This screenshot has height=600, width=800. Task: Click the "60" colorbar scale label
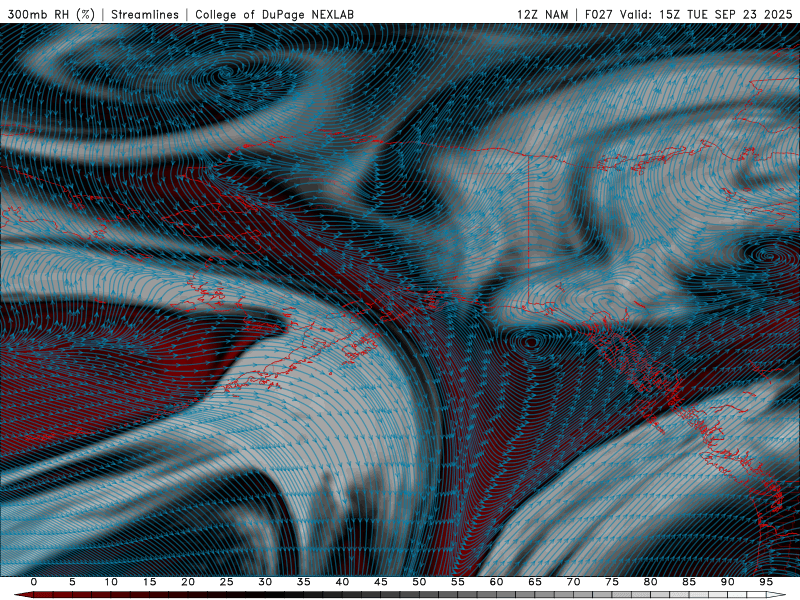pos(496,582)
